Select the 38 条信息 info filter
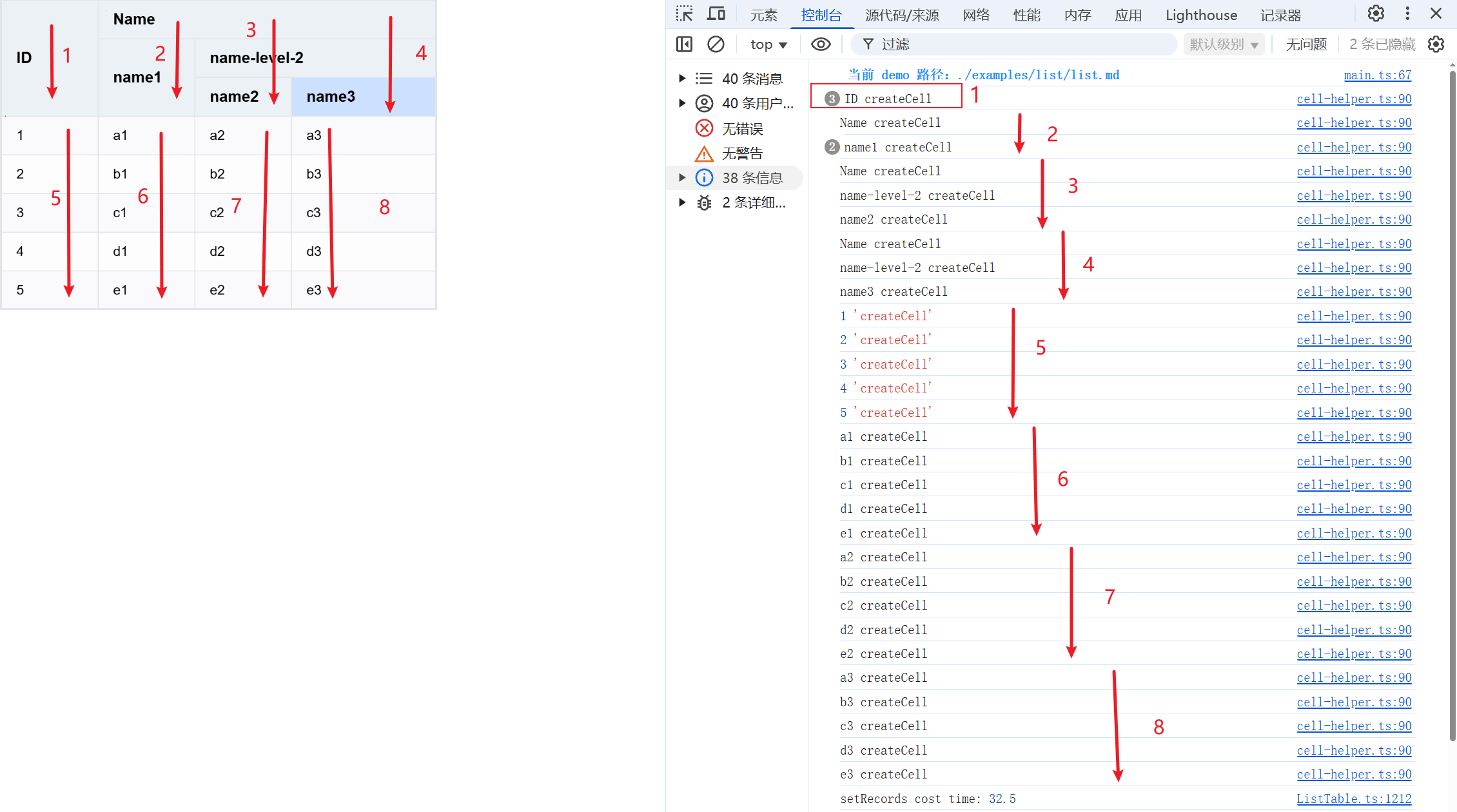1457x812 pixels. coord(751,178)
